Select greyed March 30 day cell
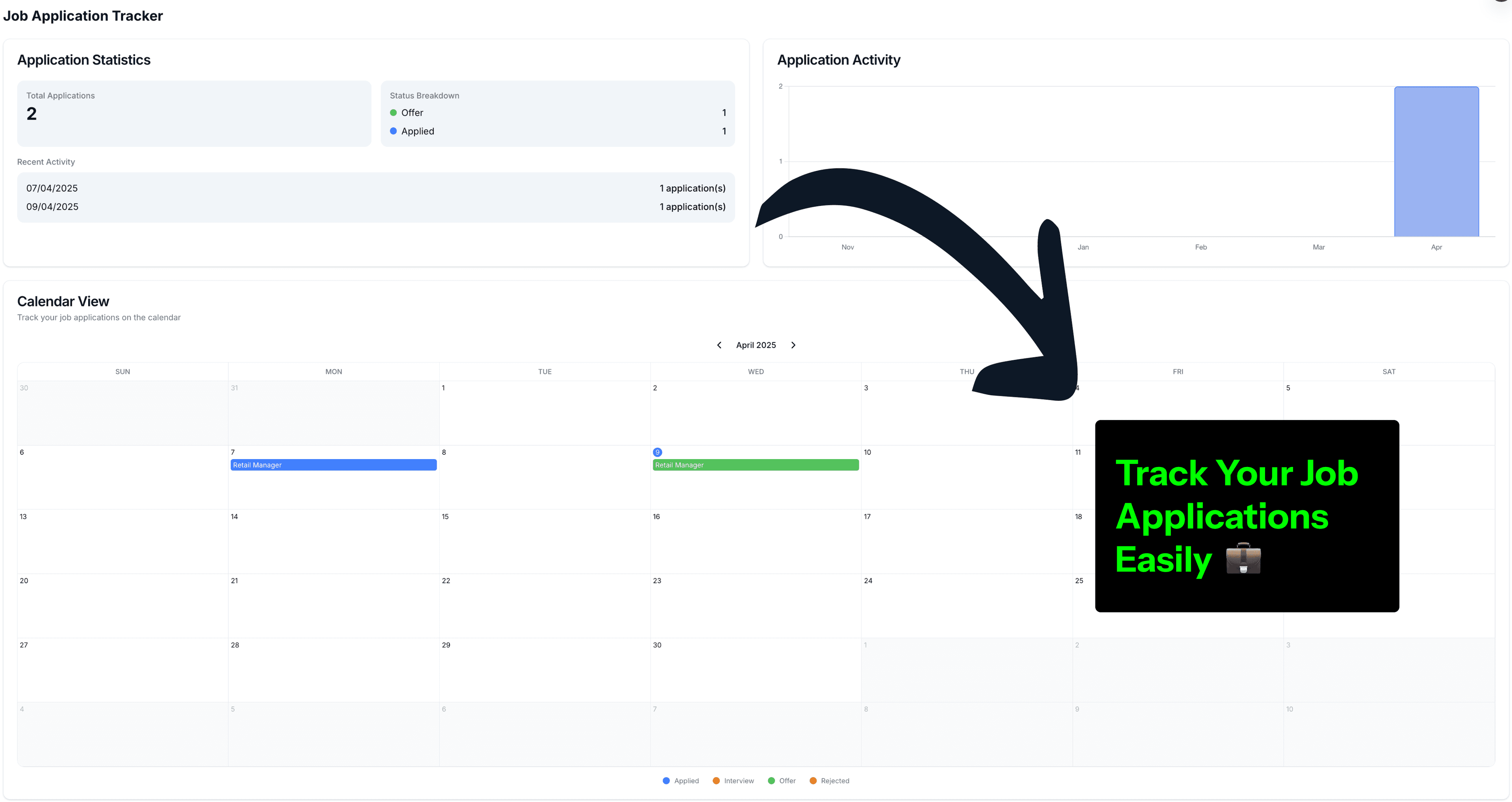The image size is (1512, 802). pos(123,413)
